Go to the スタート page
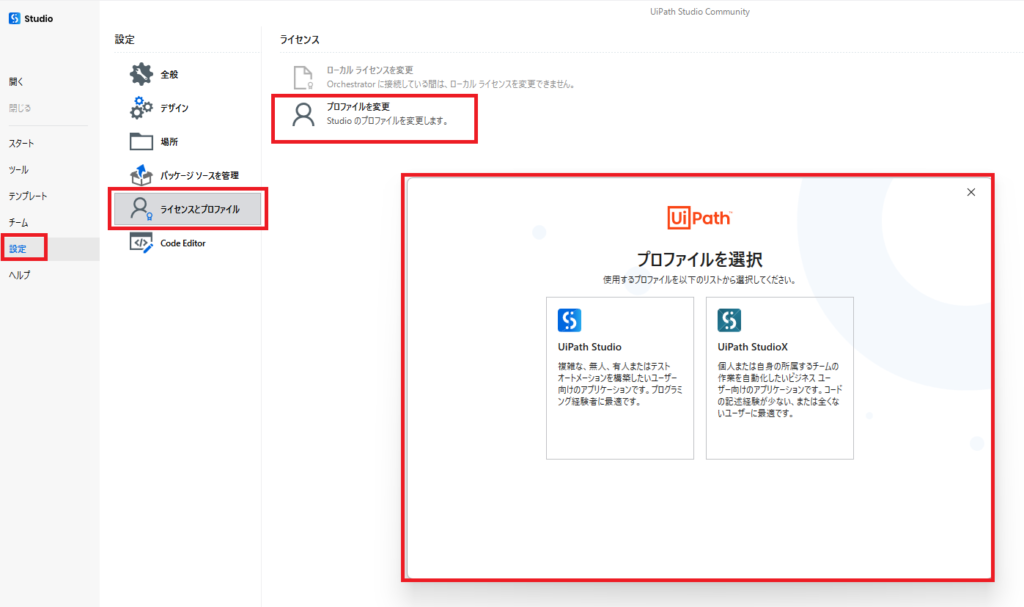This screenshot has width=1024, height=607. click(x=21, y=143)
